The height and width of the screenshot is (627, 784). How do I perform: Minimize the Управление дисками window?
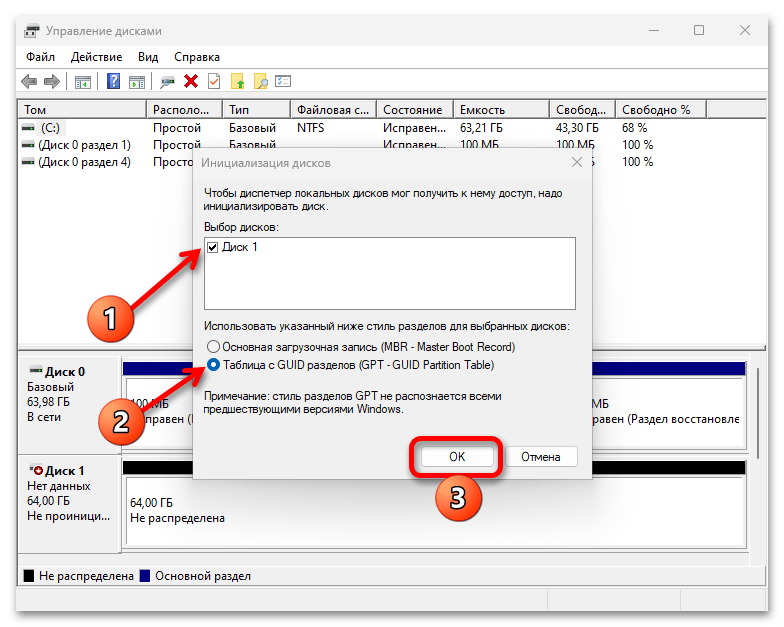coord(654,30)
